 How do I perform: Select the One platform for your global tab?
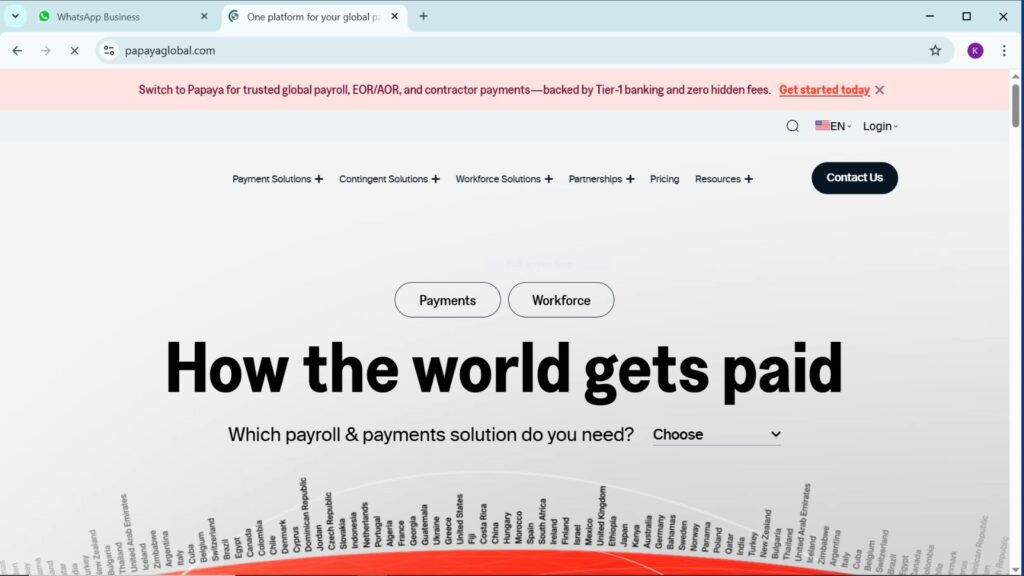pos(314,16)
